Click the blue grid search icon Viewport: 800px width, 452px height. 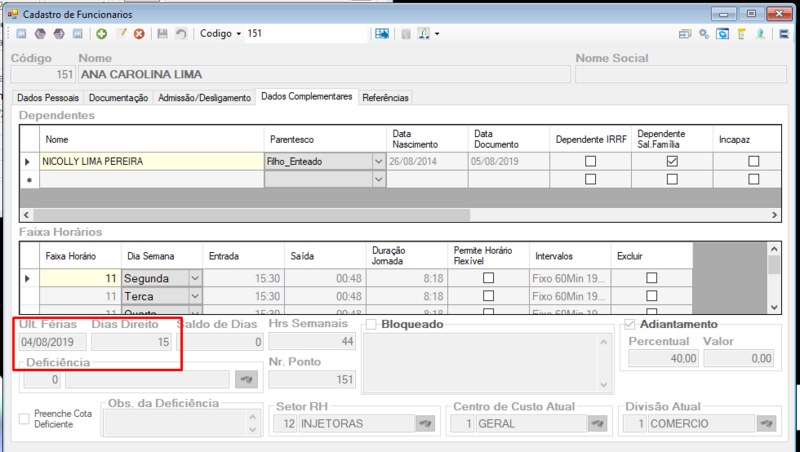tap(382, 34)
